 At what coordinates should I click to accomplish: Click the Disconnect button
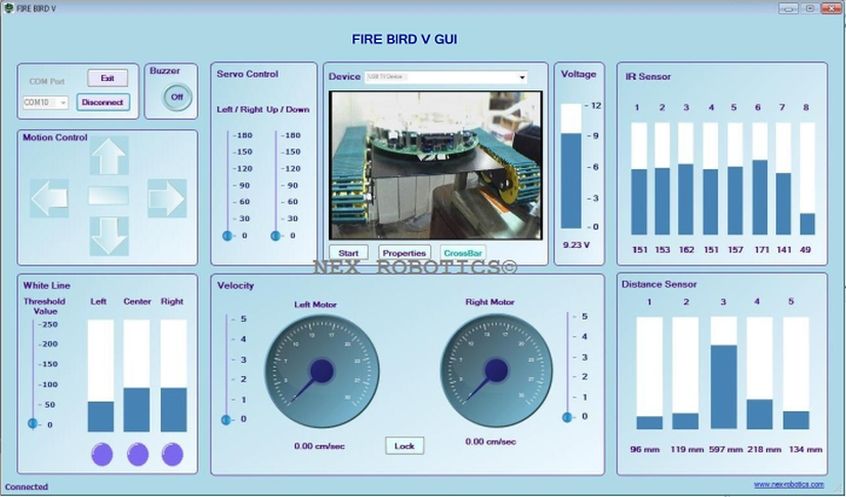(x=103, y=102)
